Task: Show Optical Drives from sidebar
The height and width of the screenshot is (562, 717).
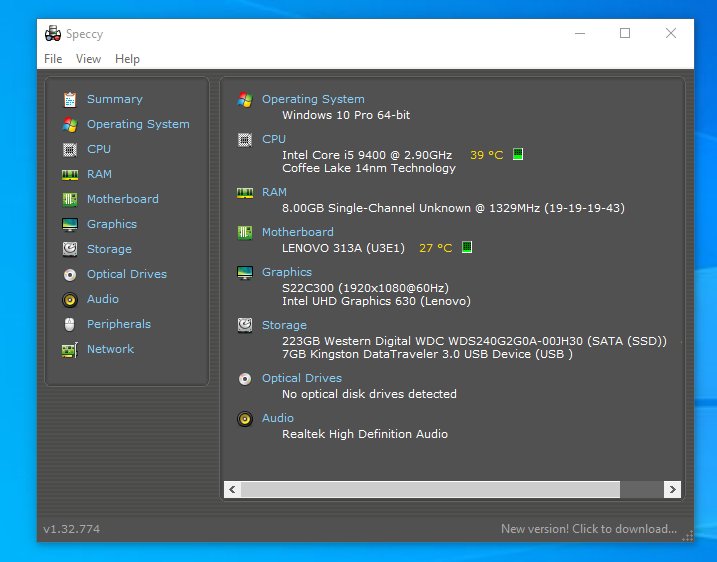Action: click(x=127, y=274)
